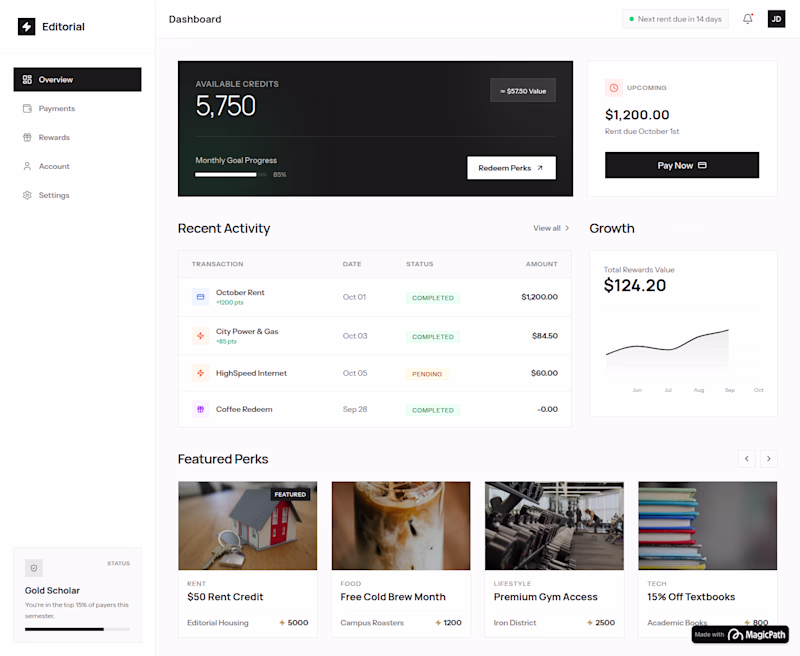Click the points bolt icon beside 5000
The height and width of the screenshot is (656, 800).
[x=282, y=623]
